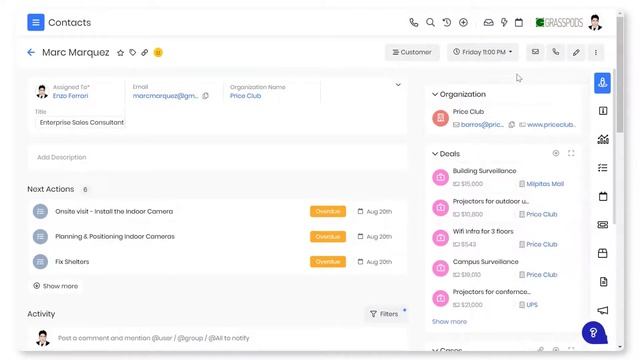Viewport: 640px width, 360px height.
Task: Expand contact details chevron
Action: coord(398,85)
